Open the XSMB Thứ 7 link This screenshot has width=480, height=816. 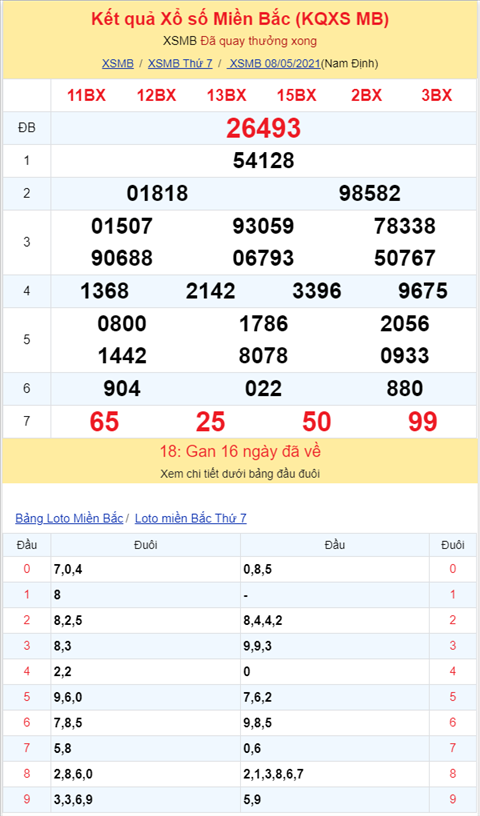(x=180, y=63)
